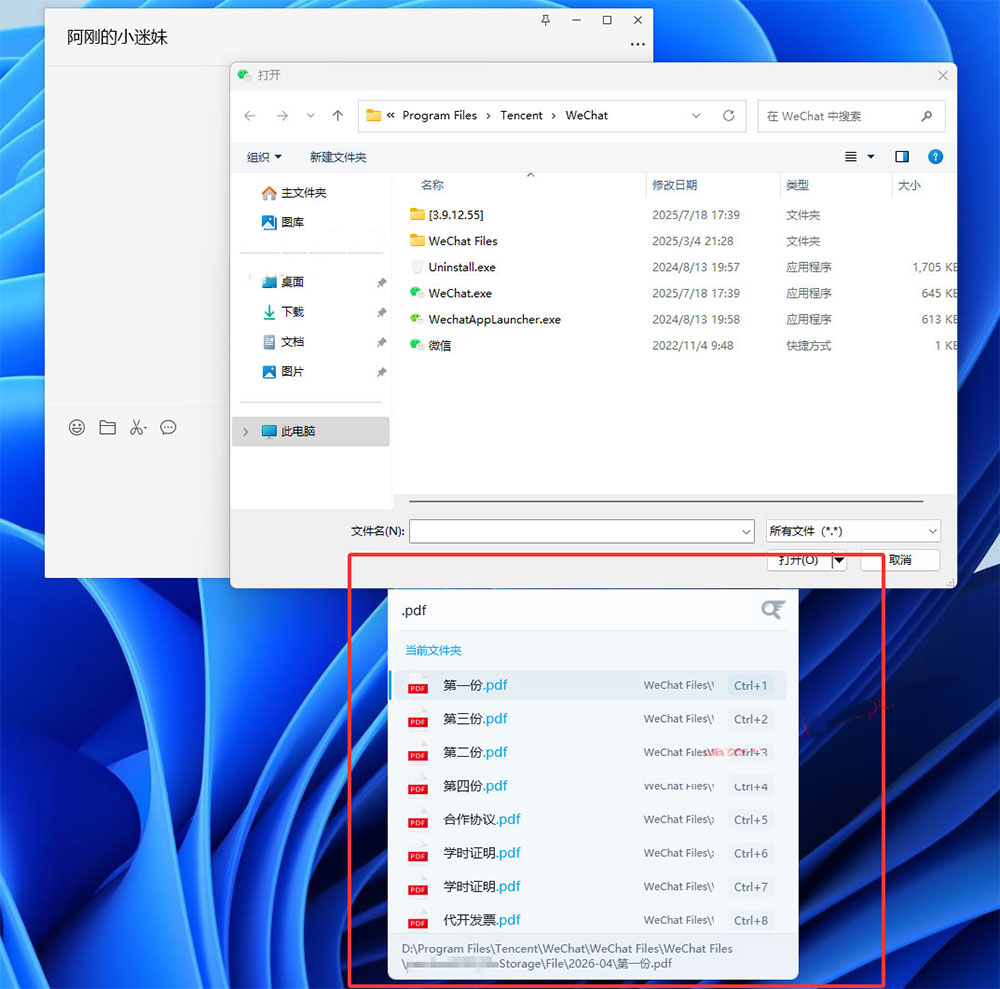
Task: Open the recent locations dropdown arrow
Action: 311,115
